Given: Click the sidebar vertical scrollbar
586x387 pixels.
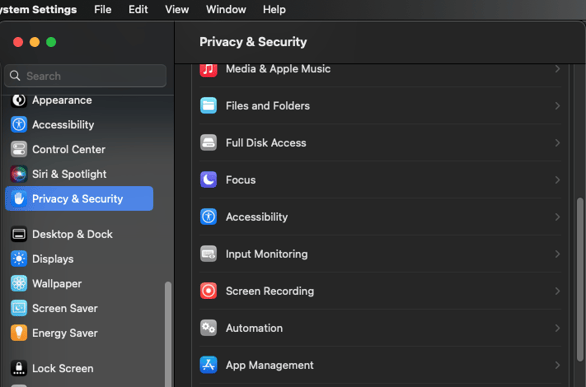Looking at the screenshot, I should tap(168, 334).
